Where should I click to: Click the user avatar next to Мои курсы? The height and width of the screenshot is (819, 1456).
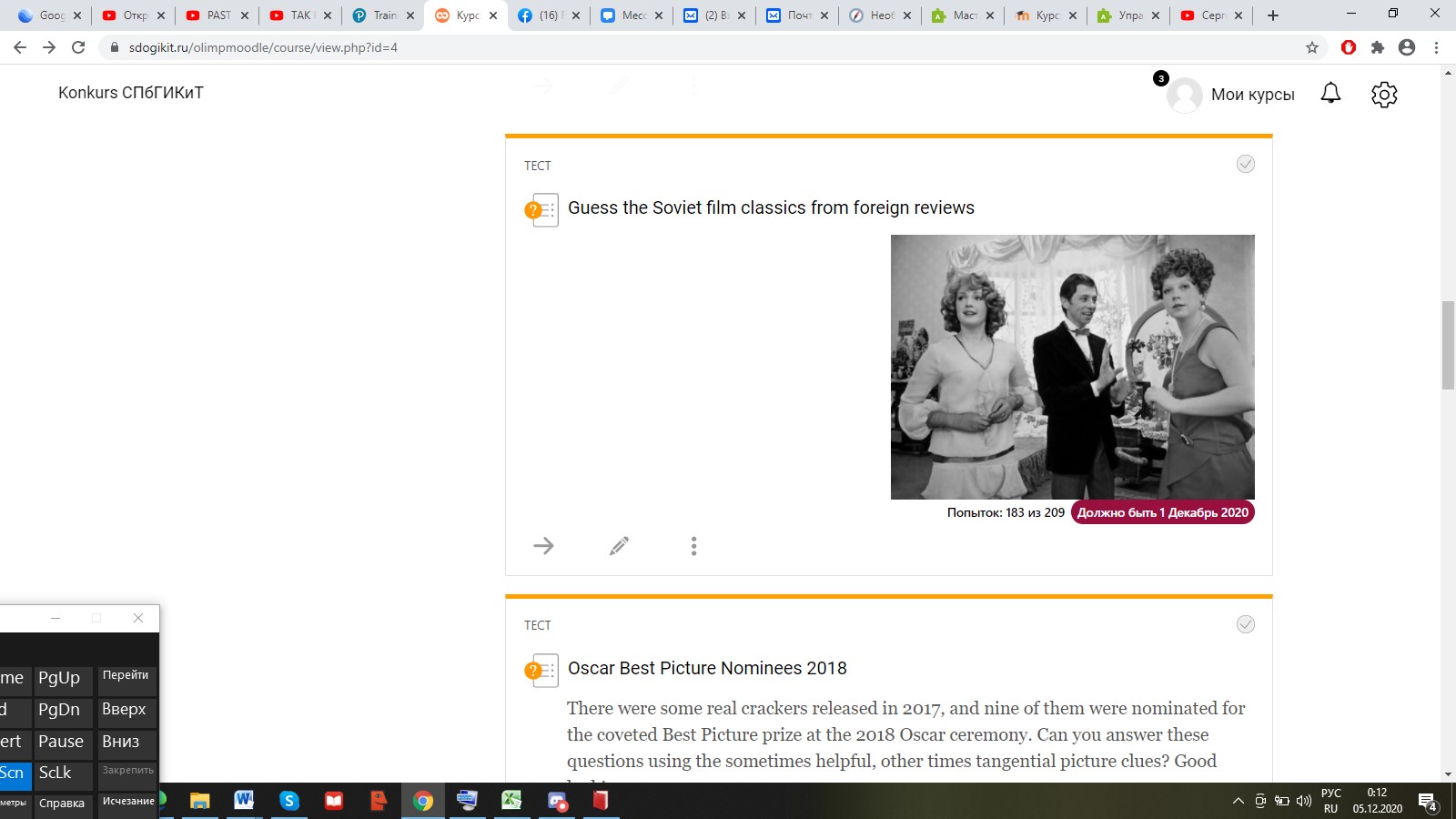pyautogui.click(x=1184, y=95)
